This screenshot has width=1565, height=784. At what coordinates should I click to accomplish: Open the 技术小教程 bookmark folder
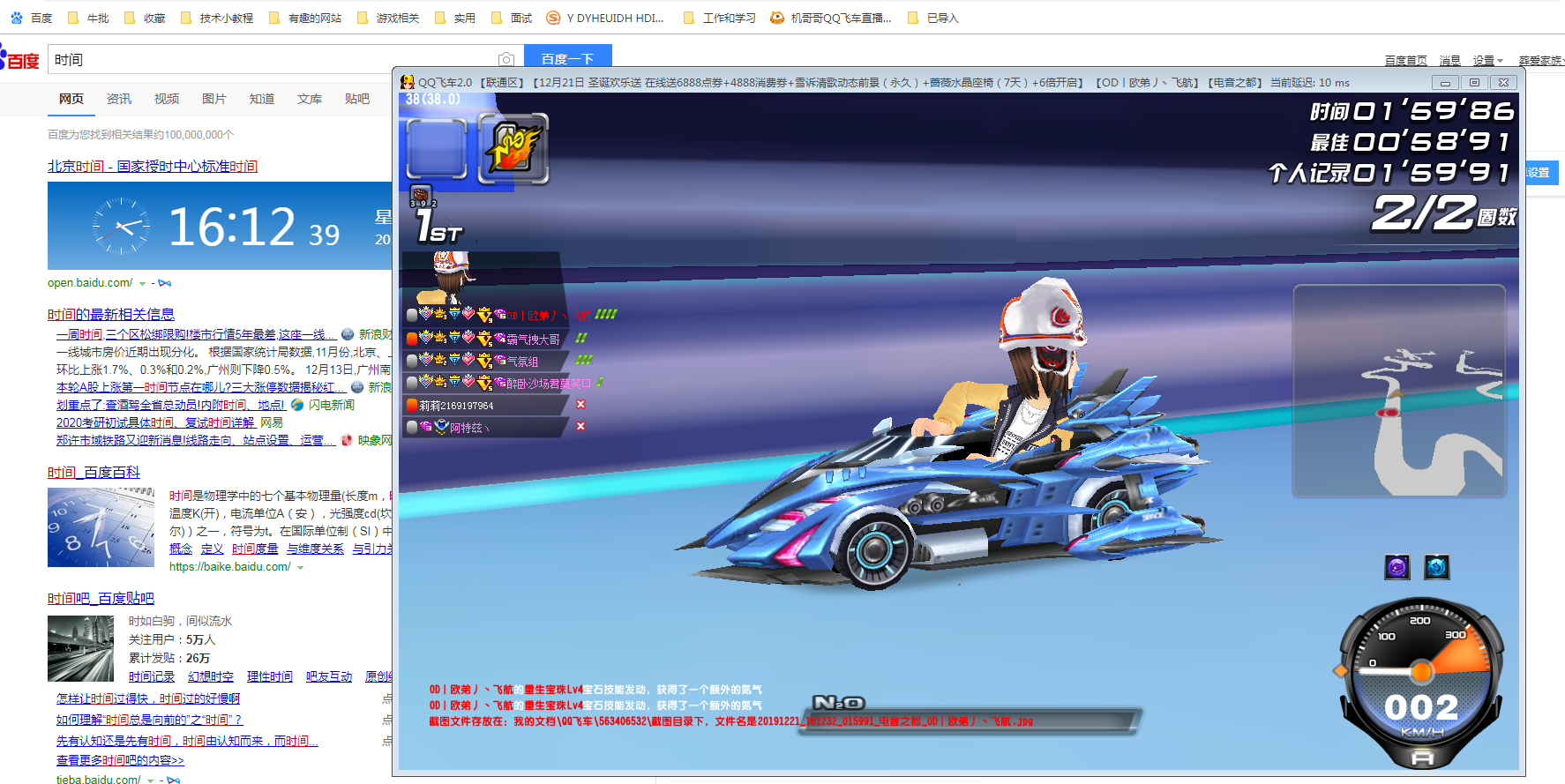coord(217,18)
